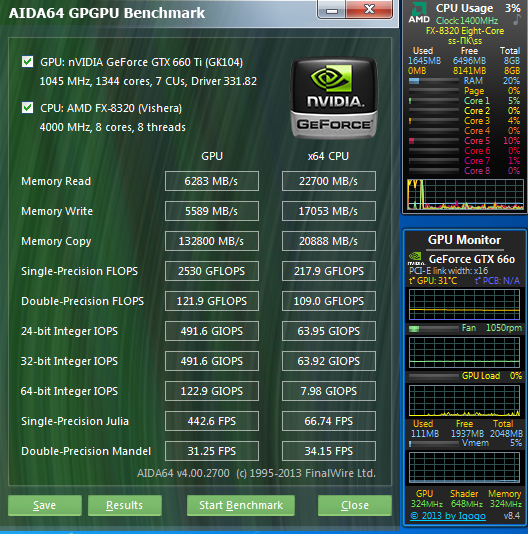Click 'CPU Usage' gadget title
Screen dimensions: 528x534
point(464,8)
